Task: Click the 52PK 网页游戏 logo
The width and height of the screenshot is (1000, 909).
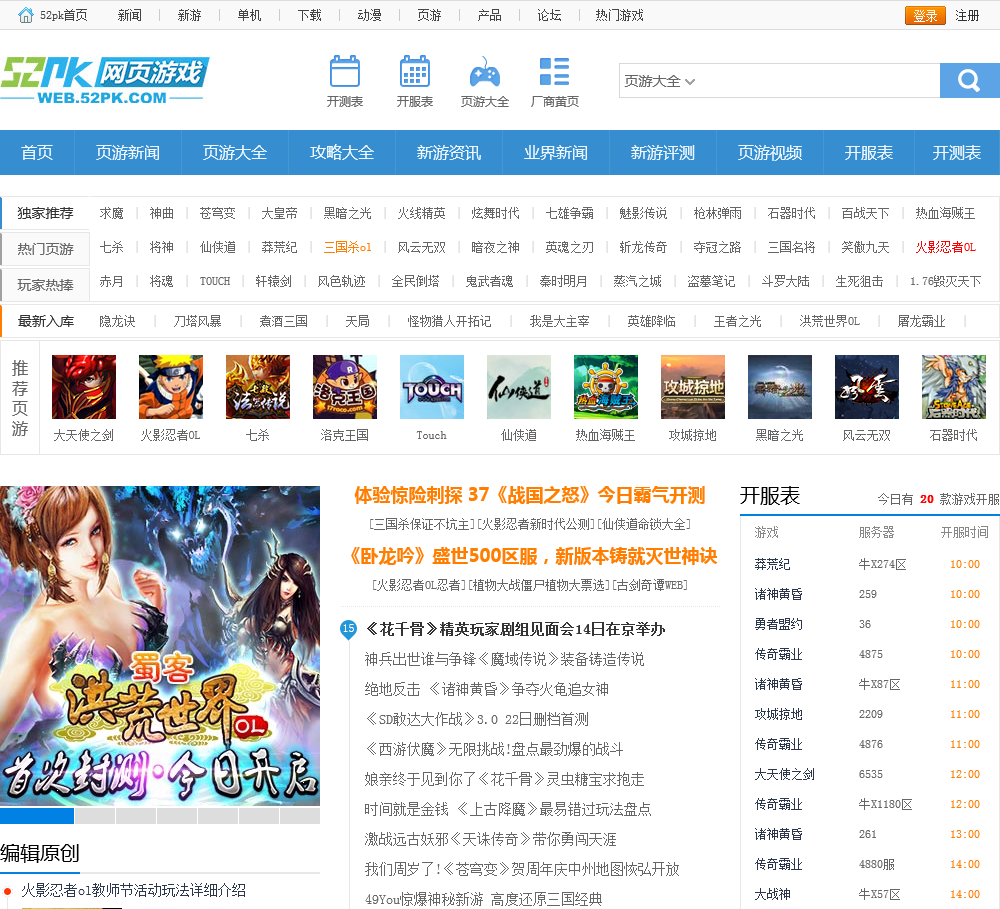Action: coord(105,80)
